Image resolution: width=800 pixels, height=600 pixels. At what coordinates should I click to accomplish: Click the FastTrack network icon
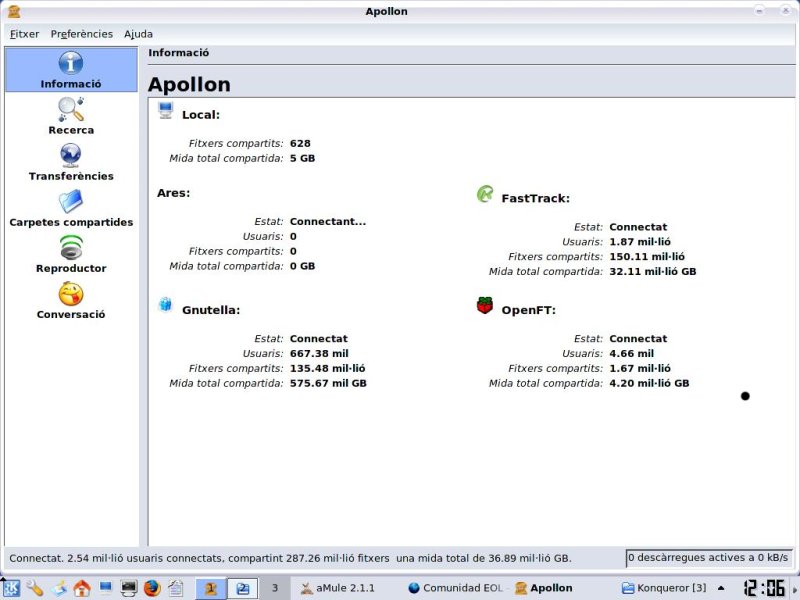[x=485, y=194]
